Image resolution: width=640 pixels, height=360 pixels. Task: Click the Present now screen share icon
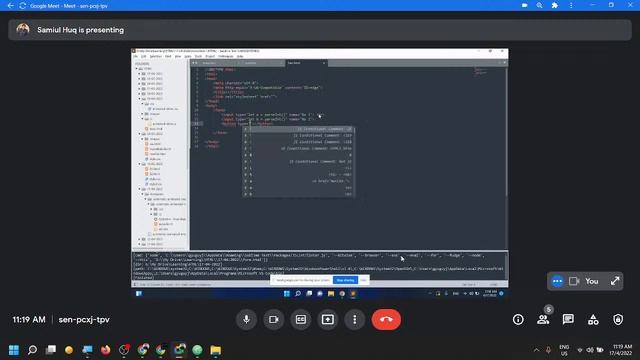point(328,319)
